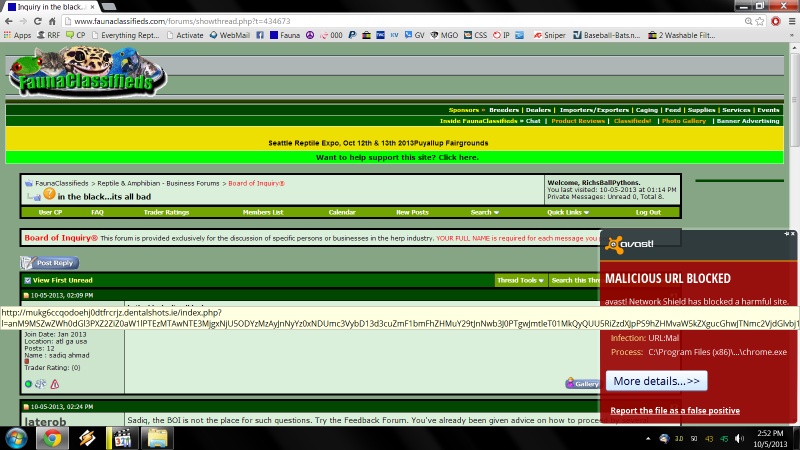Open the PayPal bookmark icon
The height and width of the screenshot is (450, 800).
[352, 35]
